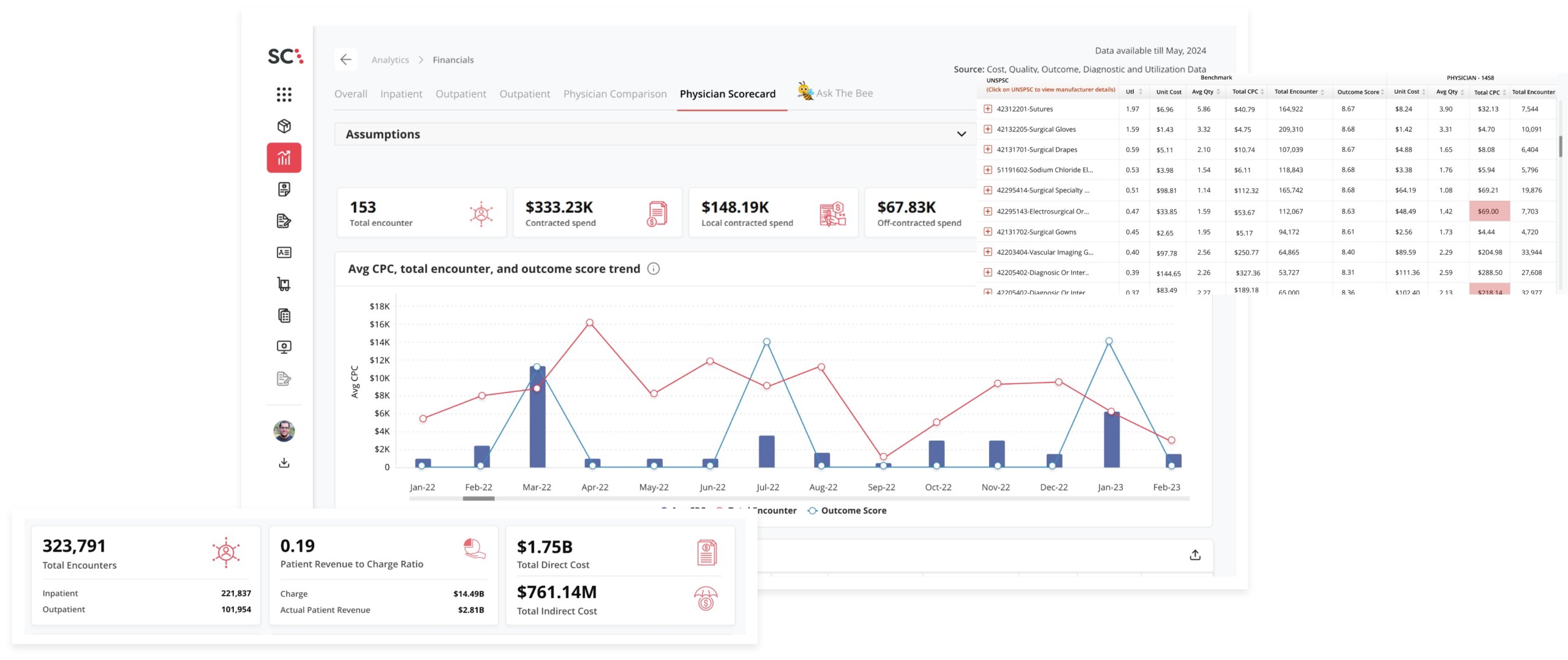The image size is (1568, 660).
Task: Click the Apr-22 peak point on red line
Action: pyautogui.click(x=589, y=323)
